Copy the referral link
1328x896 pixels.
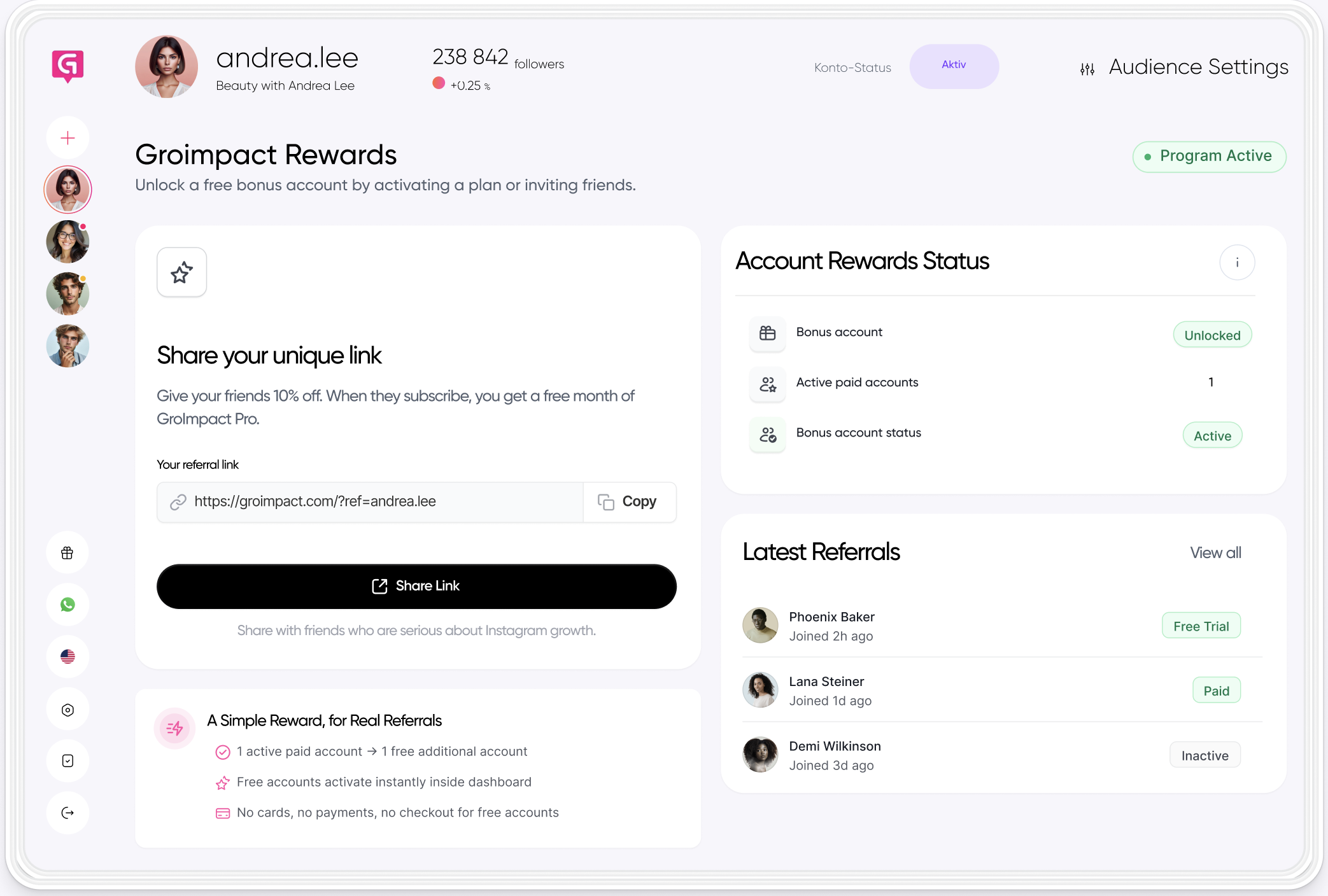630,501
